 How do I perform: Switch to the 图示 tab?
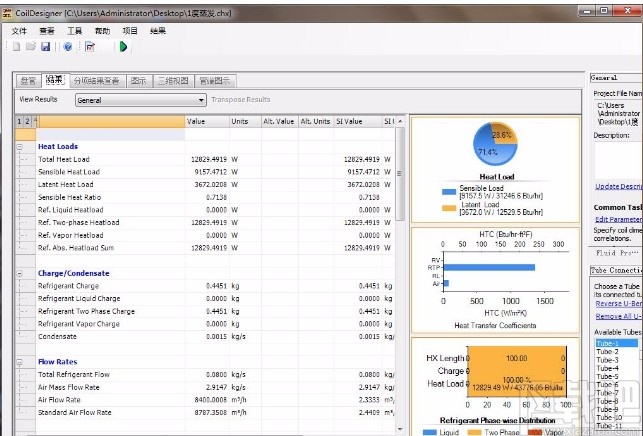tap(139, 81)
